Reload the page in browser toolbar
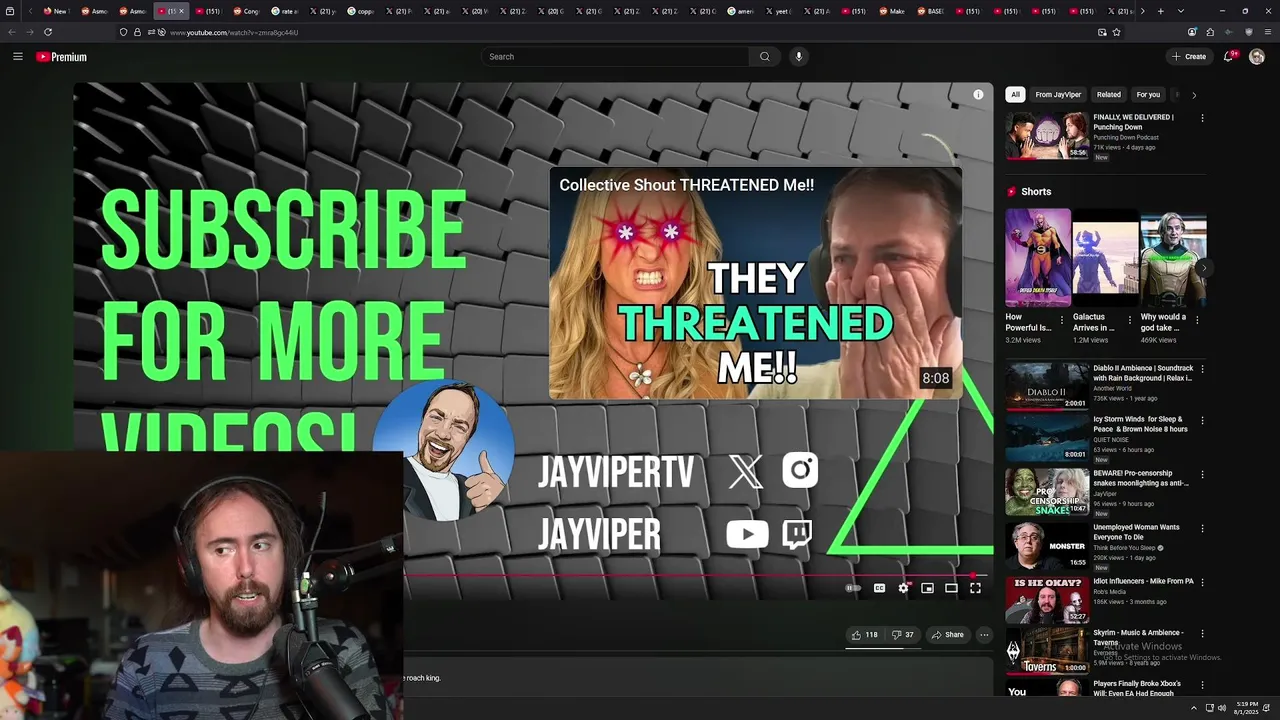The width and height of the screenshot is (1280, 720). [x=47, y=32]
